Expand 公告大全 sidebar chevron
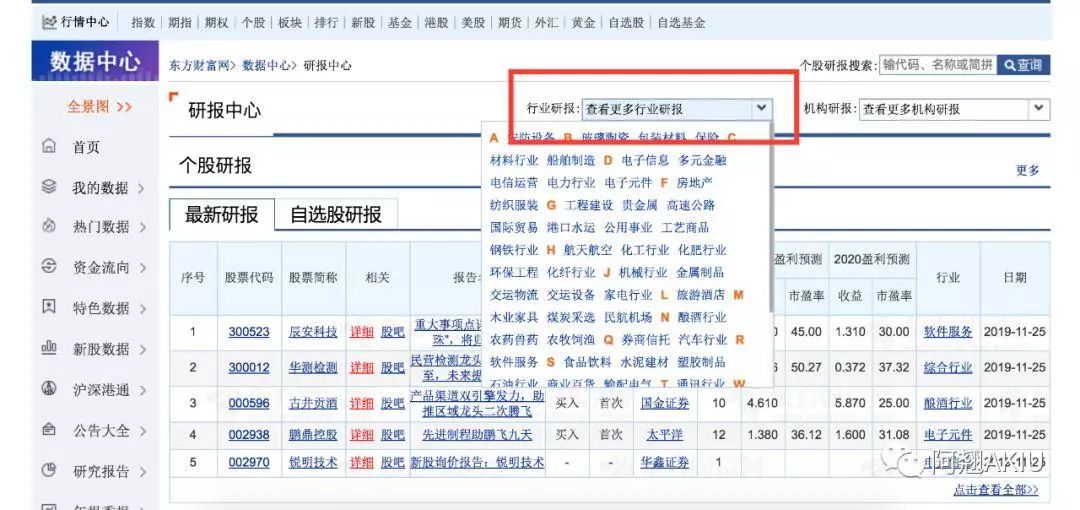 pos(143,431)
